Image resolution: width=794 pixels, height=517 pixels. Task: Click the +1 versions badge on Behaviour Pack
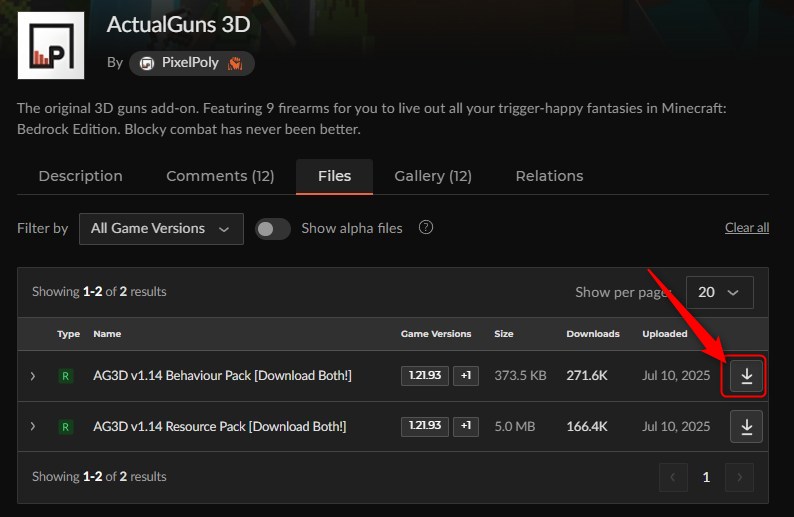(x=466, y=376)
